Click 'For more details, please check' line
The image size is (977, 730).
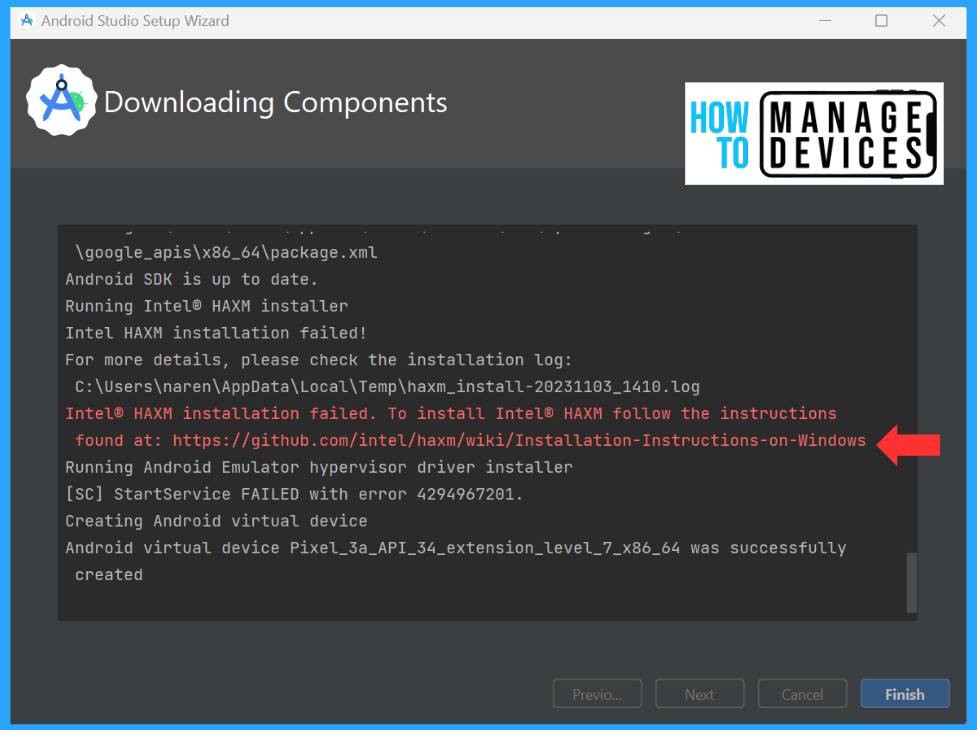(318, 360)
